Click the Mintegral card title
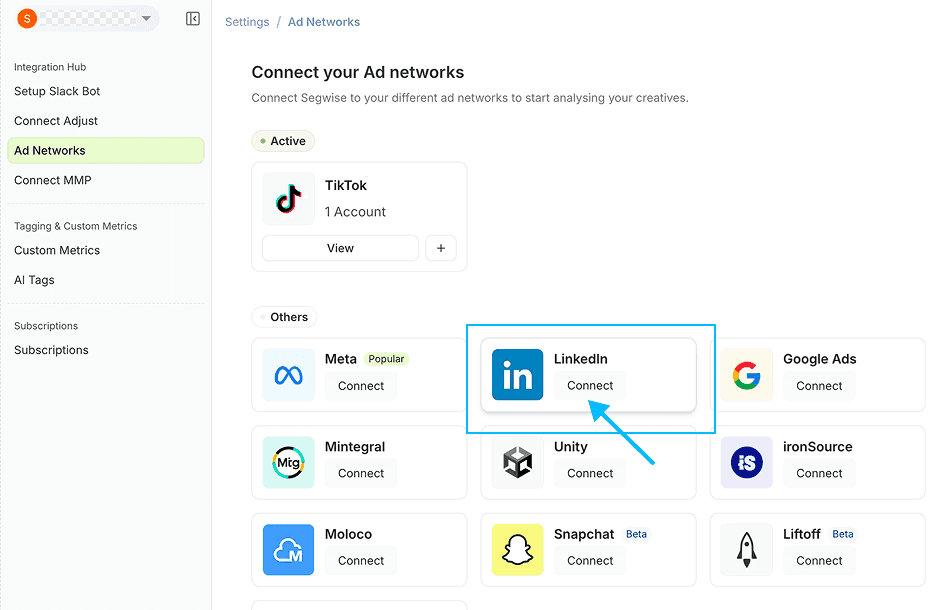This screenshot has height=610, width=948. click(x=355, y=447)
